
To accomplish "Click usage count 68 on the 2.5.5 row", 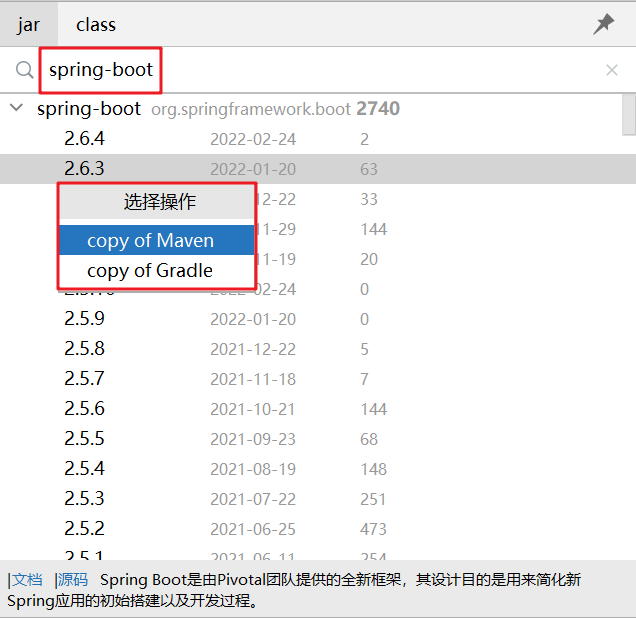I will click(369, 440).
